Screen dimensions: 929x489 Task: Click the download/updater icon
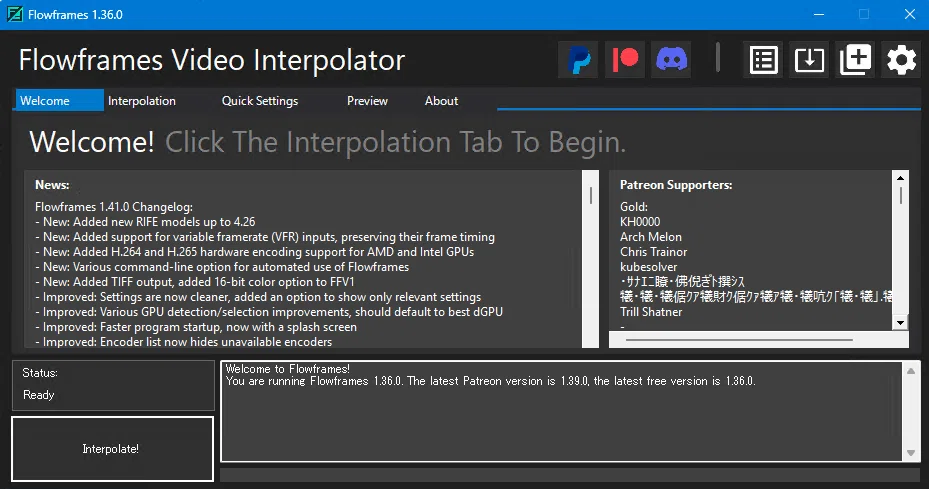[809, 60]
